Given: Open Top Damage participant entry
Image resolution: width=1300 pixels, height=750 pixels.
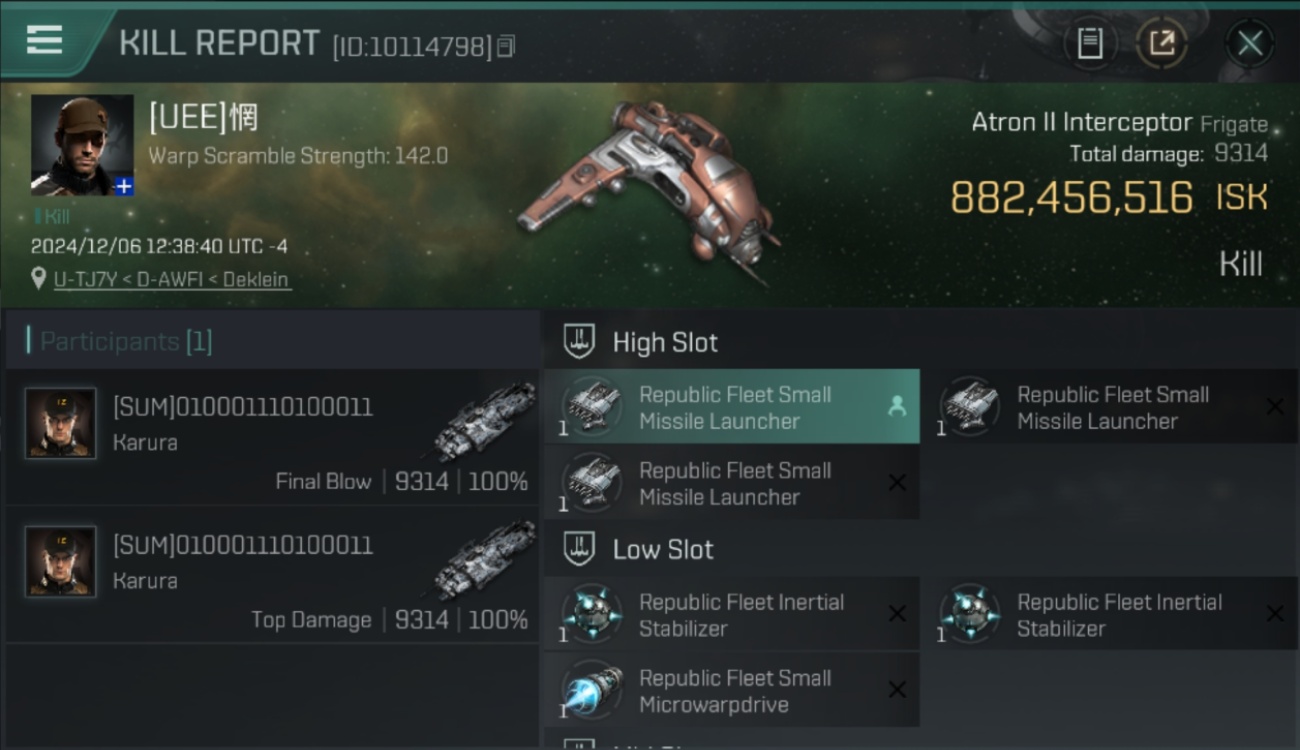Looking at the screenshot, I should 272,575.
